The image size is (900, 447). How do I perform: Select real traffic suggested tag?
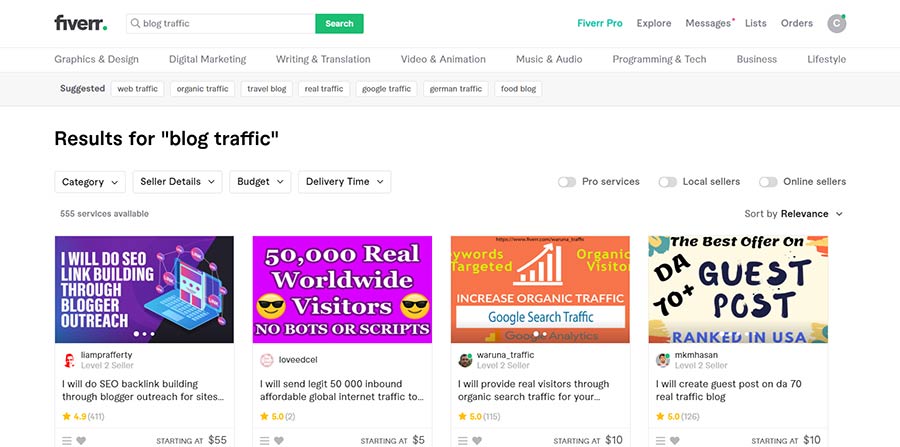click(x=324, y=89)
